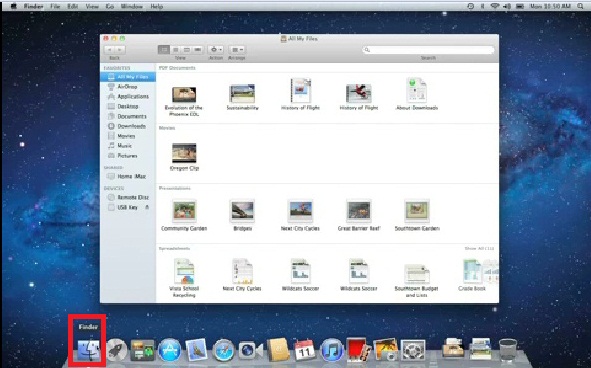
Task: Open the Help menu
Action: coord(156,6)
